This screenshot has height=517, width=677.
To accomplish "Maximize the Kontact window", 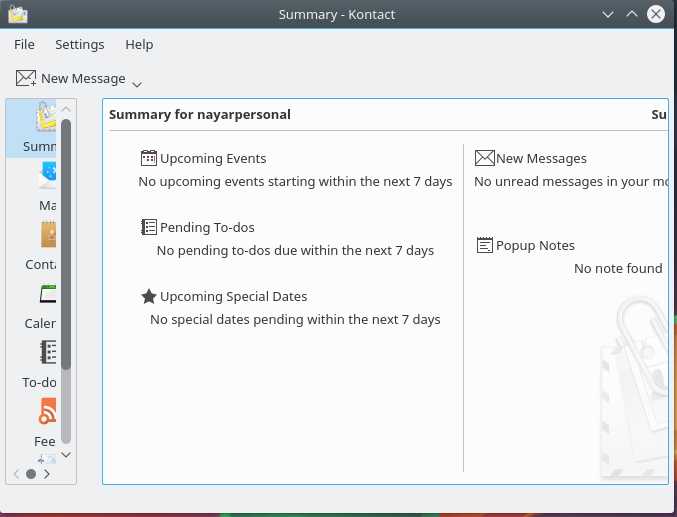I will [x=632, y=14].
